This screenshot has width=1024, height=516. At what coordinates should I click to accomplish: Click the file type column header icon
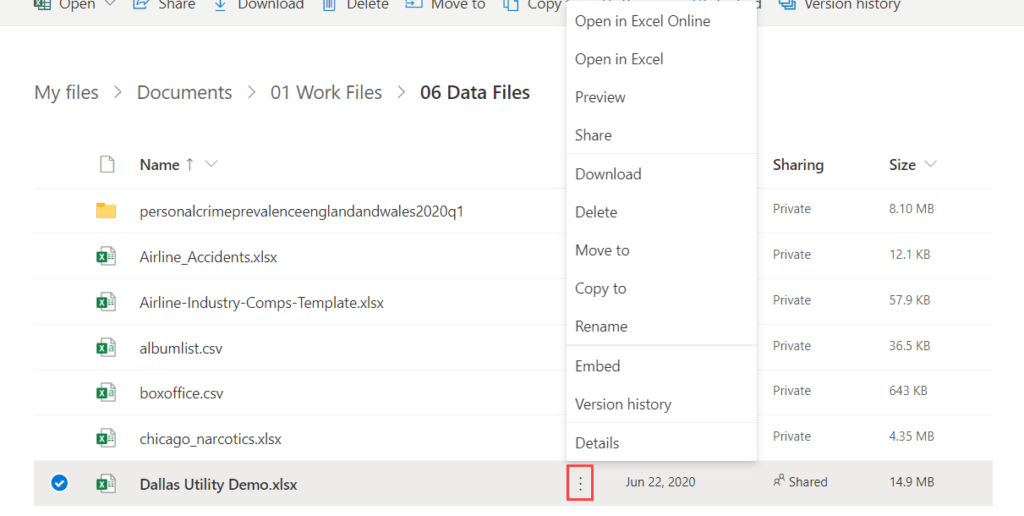pos(106,165)
